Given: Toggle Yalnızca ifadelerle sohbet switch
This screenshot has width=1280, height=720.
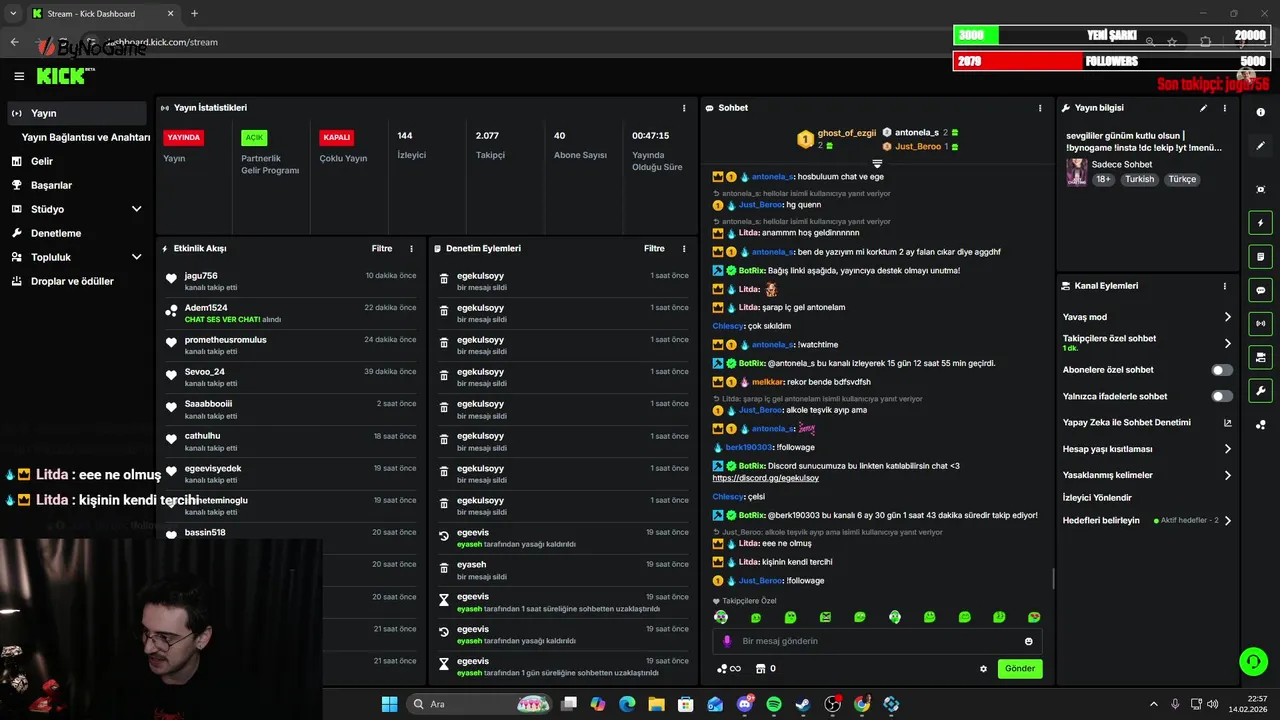Looking at the screenshot, I should [1222, 396].
